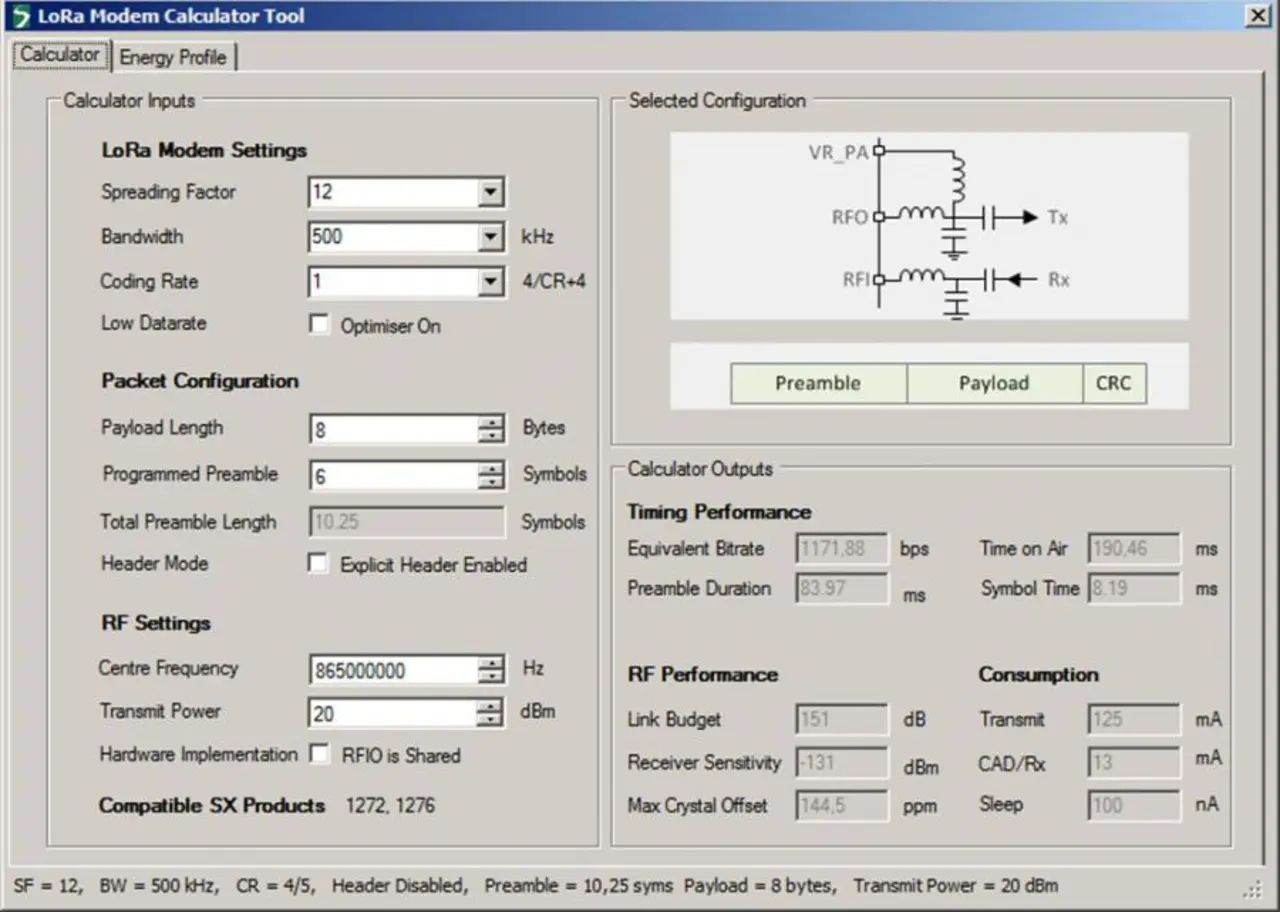Click the Centre Frequency spinner arrows

point(491,670)
